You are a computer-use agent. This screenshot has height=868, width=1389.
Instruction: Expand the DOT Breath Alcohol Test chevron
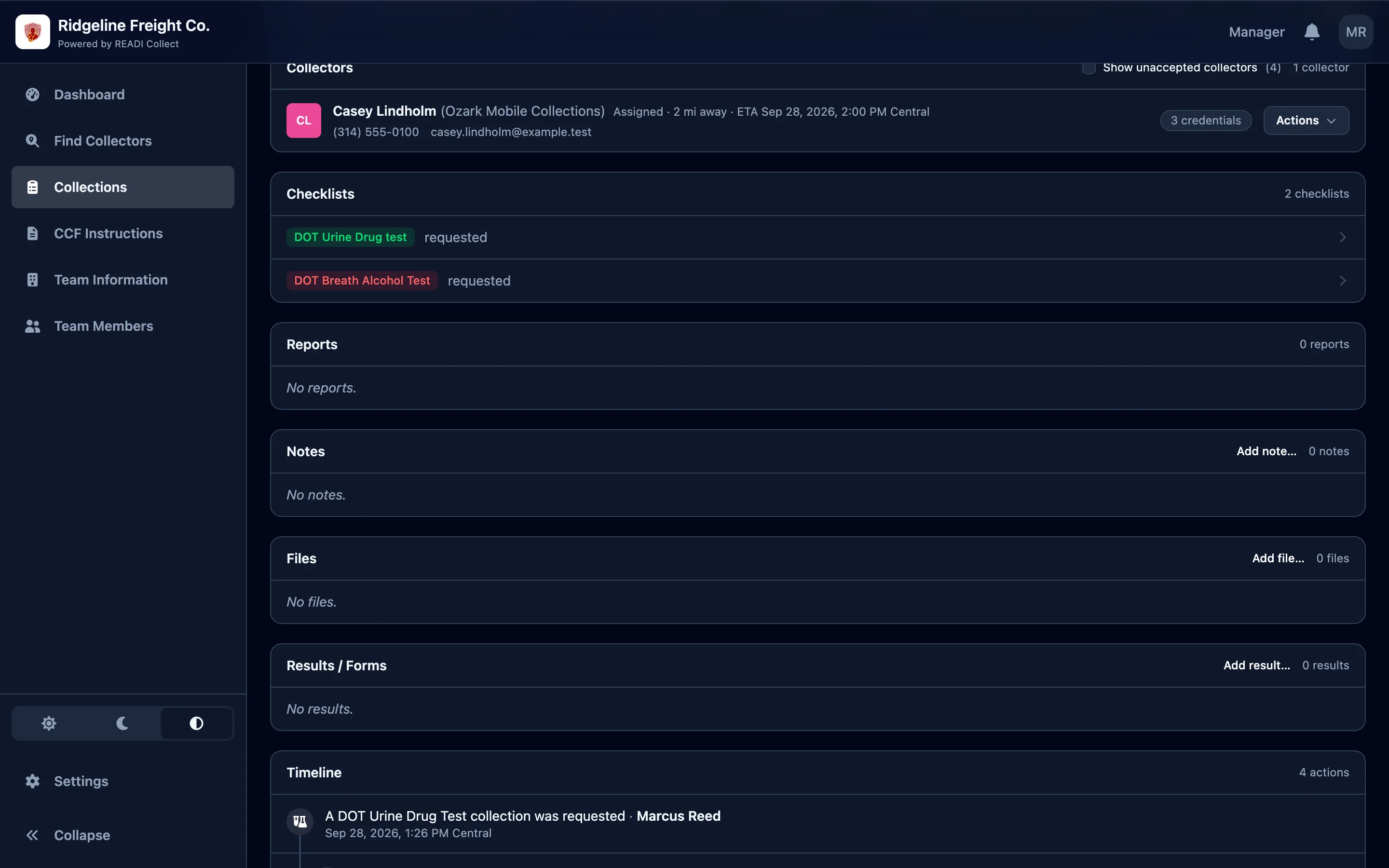coord(1343,281)
